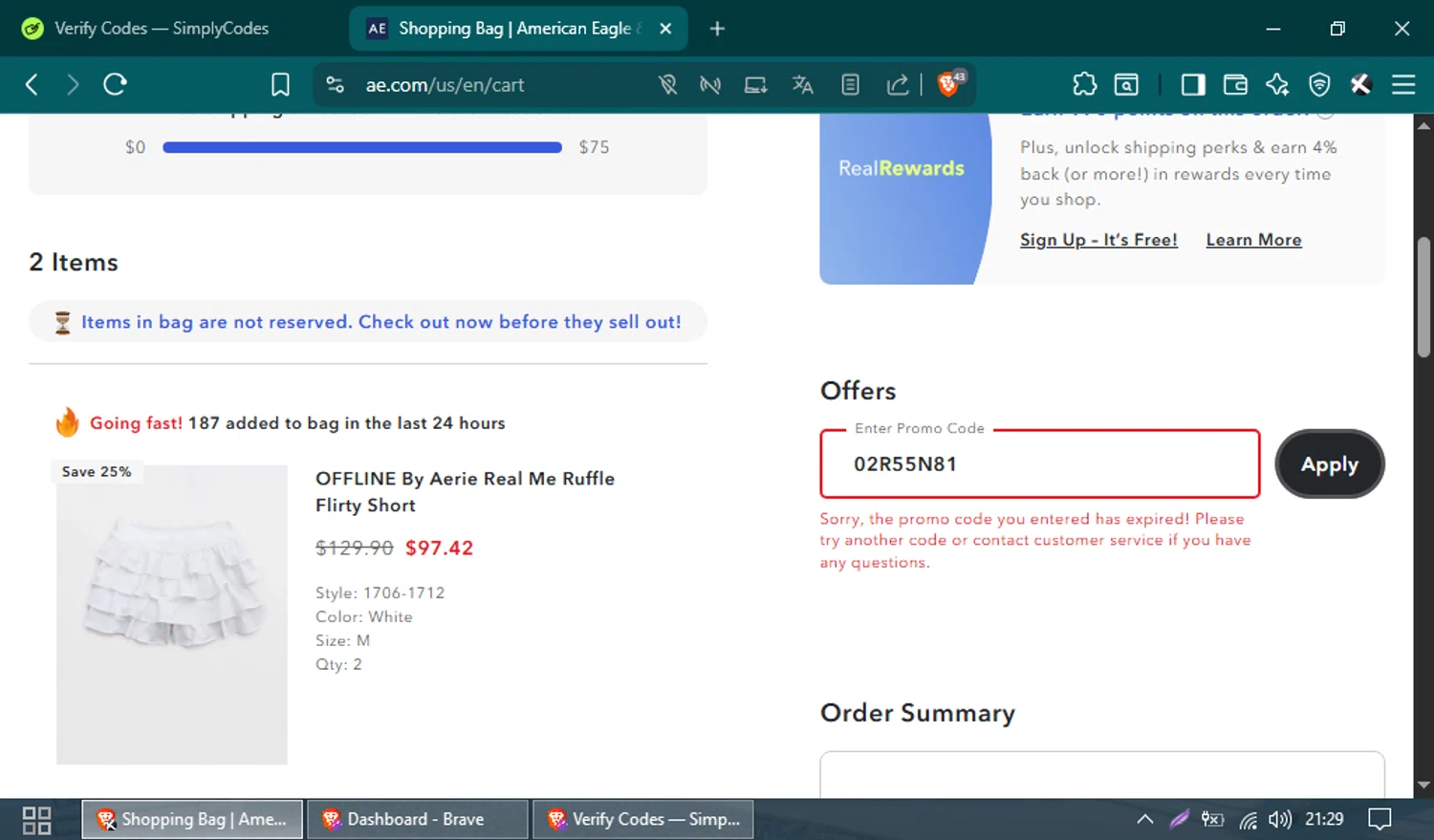This screenshot has height=840, width=1434.
Task: Open a new browser tab
Action: pos(717,29)
